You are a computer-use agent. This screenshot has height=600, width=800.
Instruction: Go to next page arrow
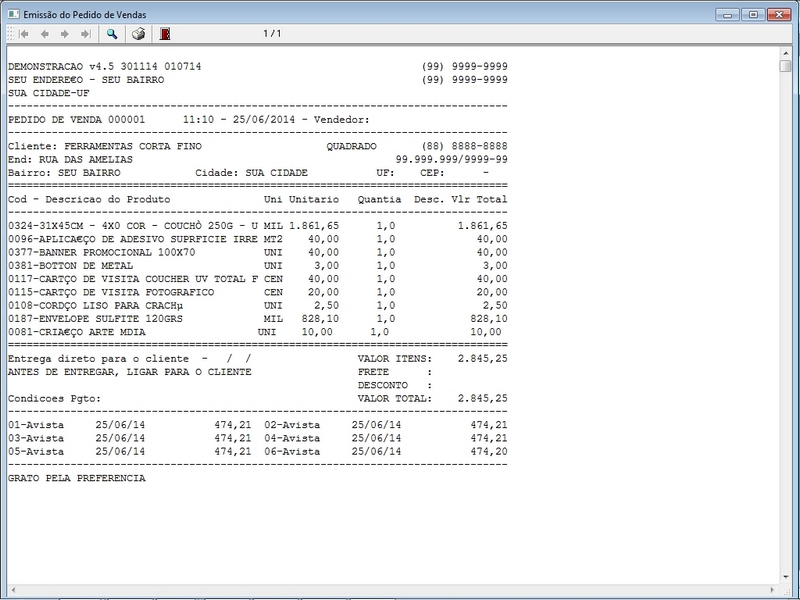coord(65,34)
